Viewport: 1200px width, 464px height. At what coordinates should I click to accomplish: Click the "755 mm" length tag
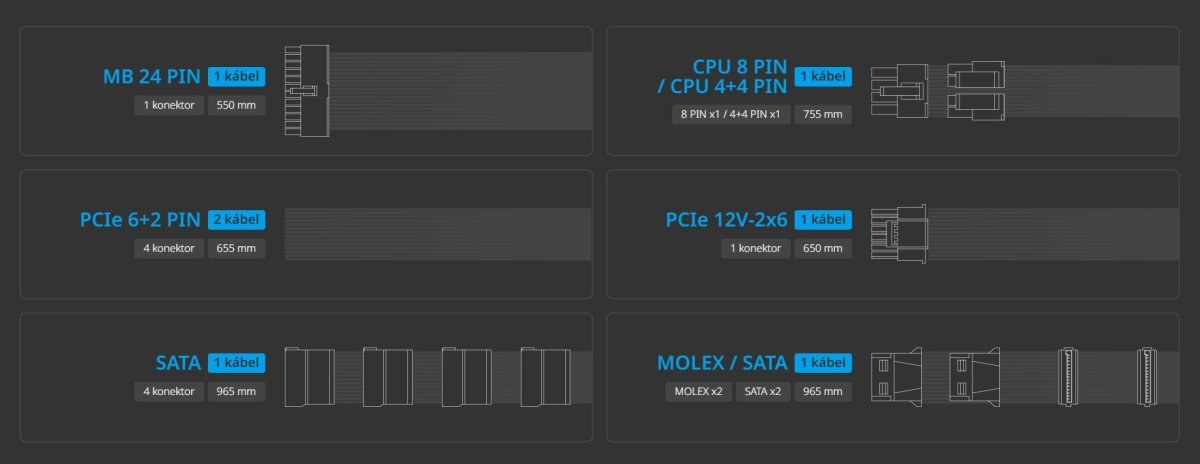point(823,114)
